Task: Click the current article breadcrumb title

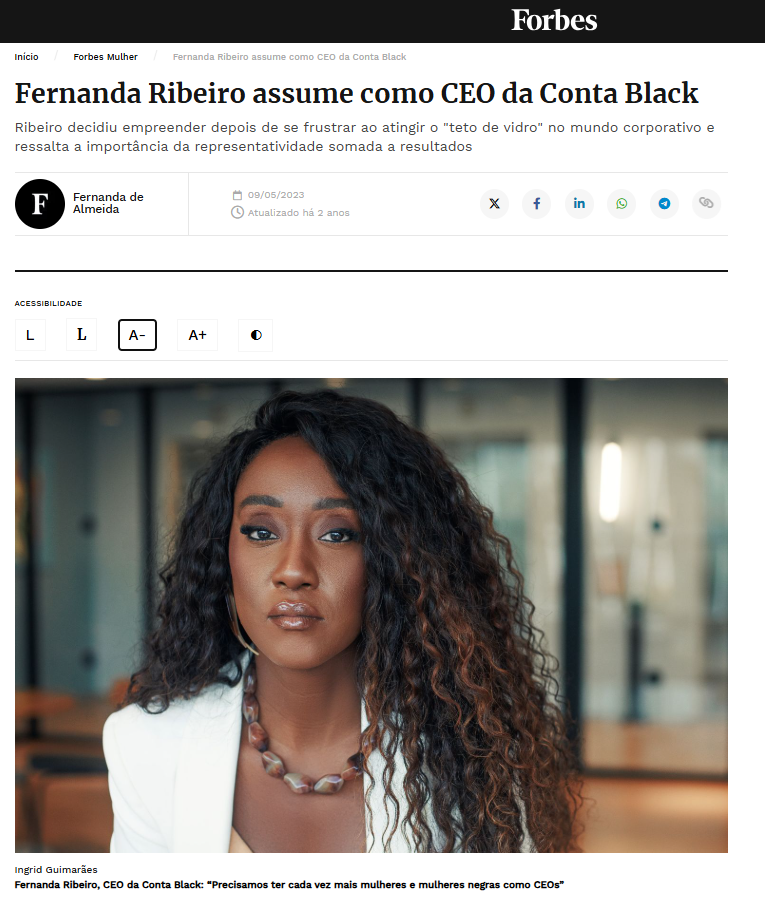Action: point(289,57)
